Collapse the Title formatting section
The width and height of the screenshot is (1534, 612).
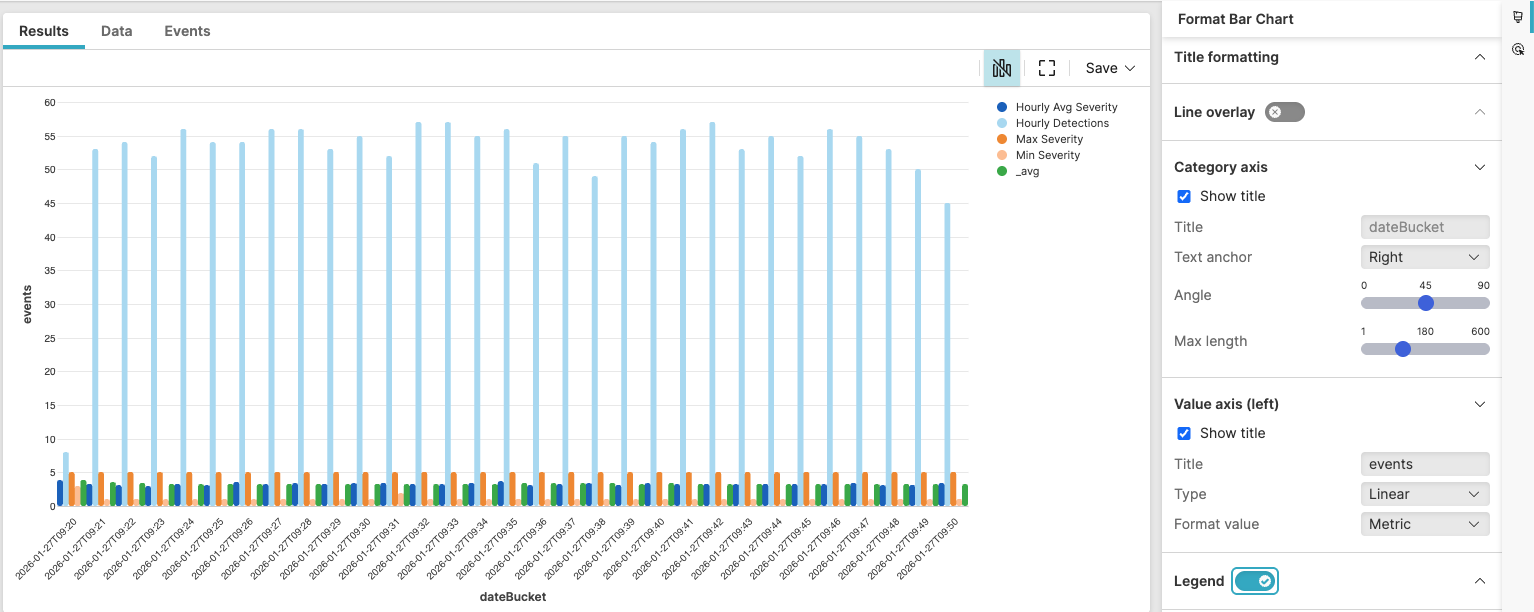tap(1480, 57)
